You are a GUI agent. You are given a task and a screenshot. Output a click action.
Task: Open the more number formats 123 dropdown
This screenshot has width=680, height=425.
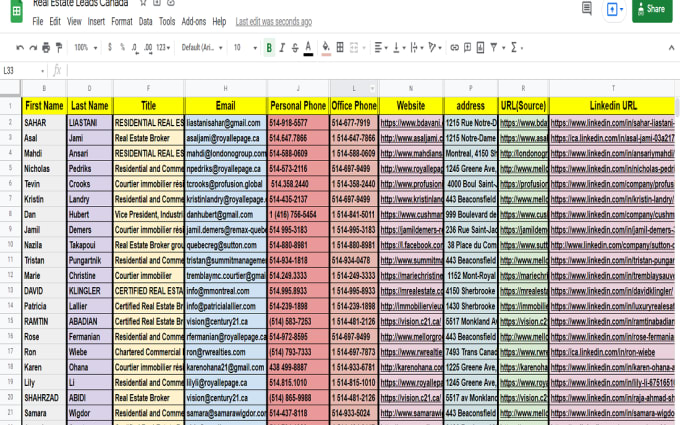click(x=163, y=48)
